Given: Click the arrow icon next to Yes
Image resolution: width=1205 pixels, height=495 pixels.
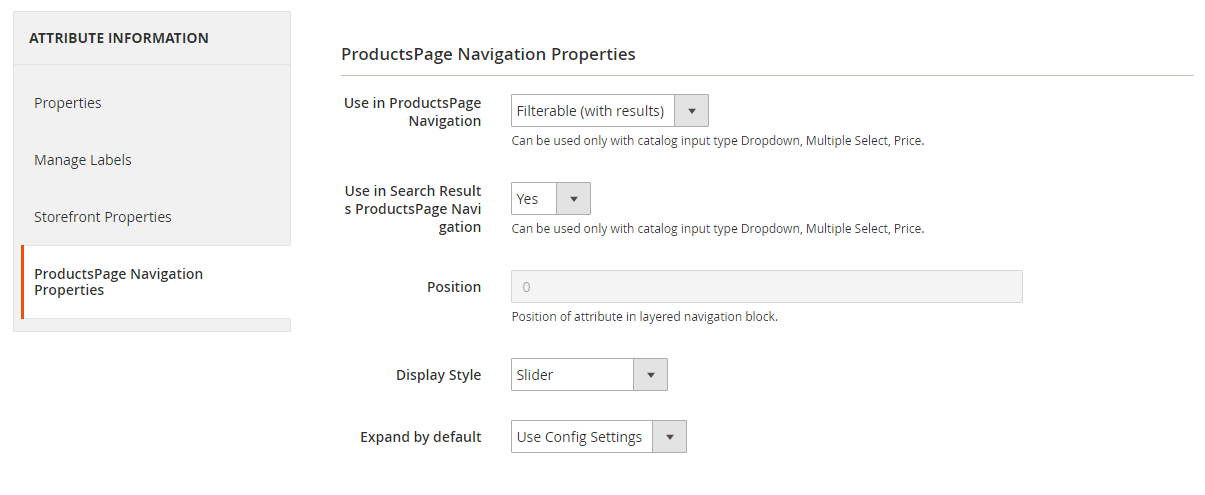Looking at the screenshot, I should [x=573, y=199].
